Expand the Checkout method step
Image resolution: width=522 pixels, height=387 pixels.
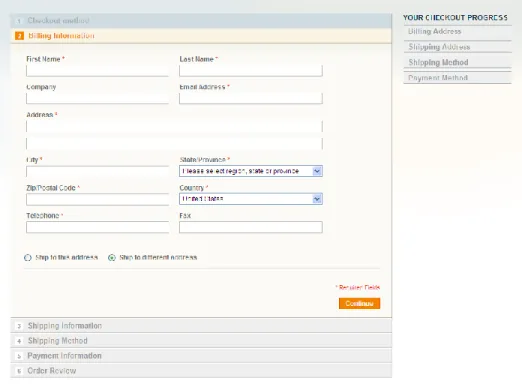pos(201,21)
